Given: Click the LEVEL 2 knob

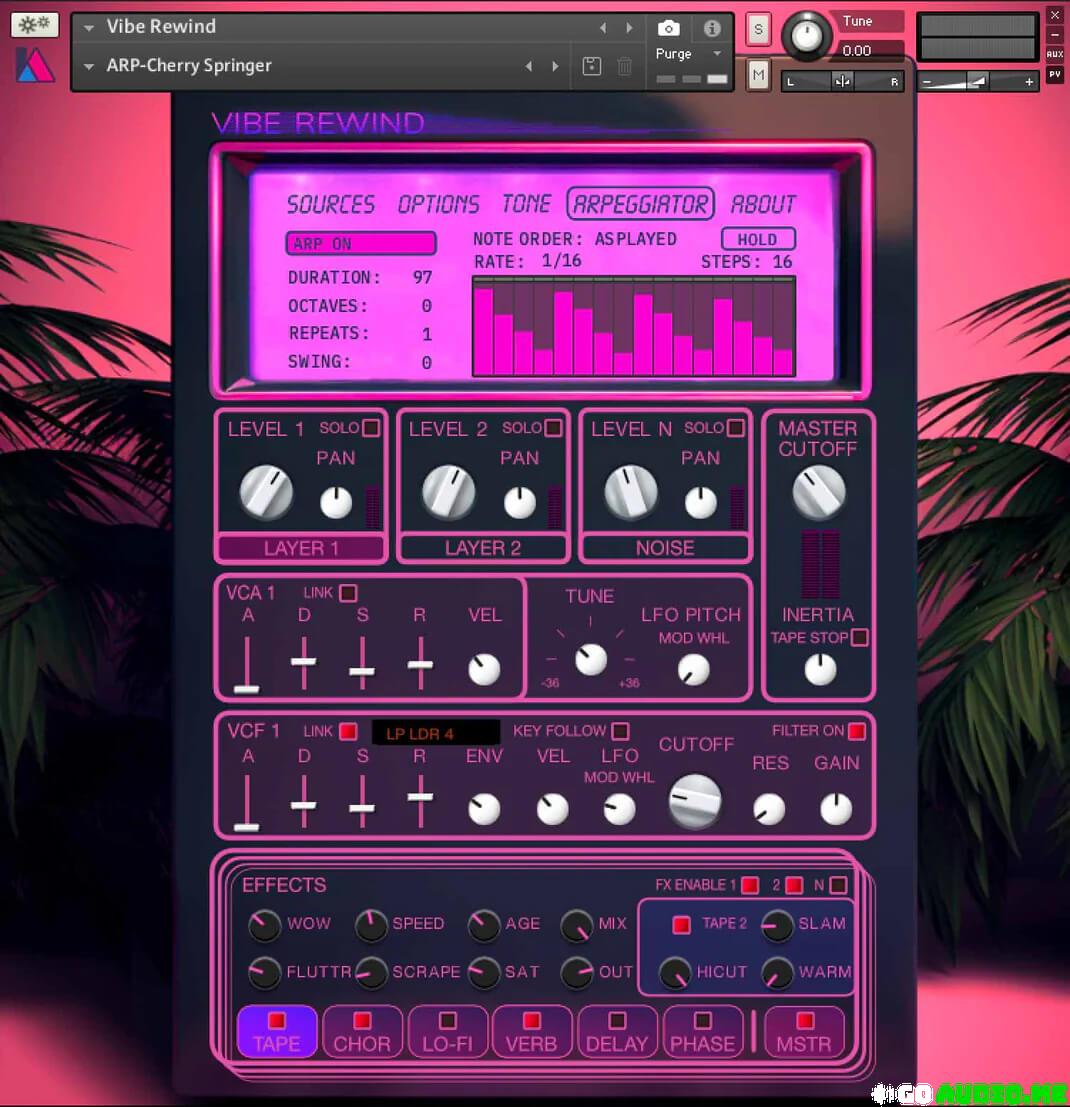Looking at the screenshot, I should (448, 491).
